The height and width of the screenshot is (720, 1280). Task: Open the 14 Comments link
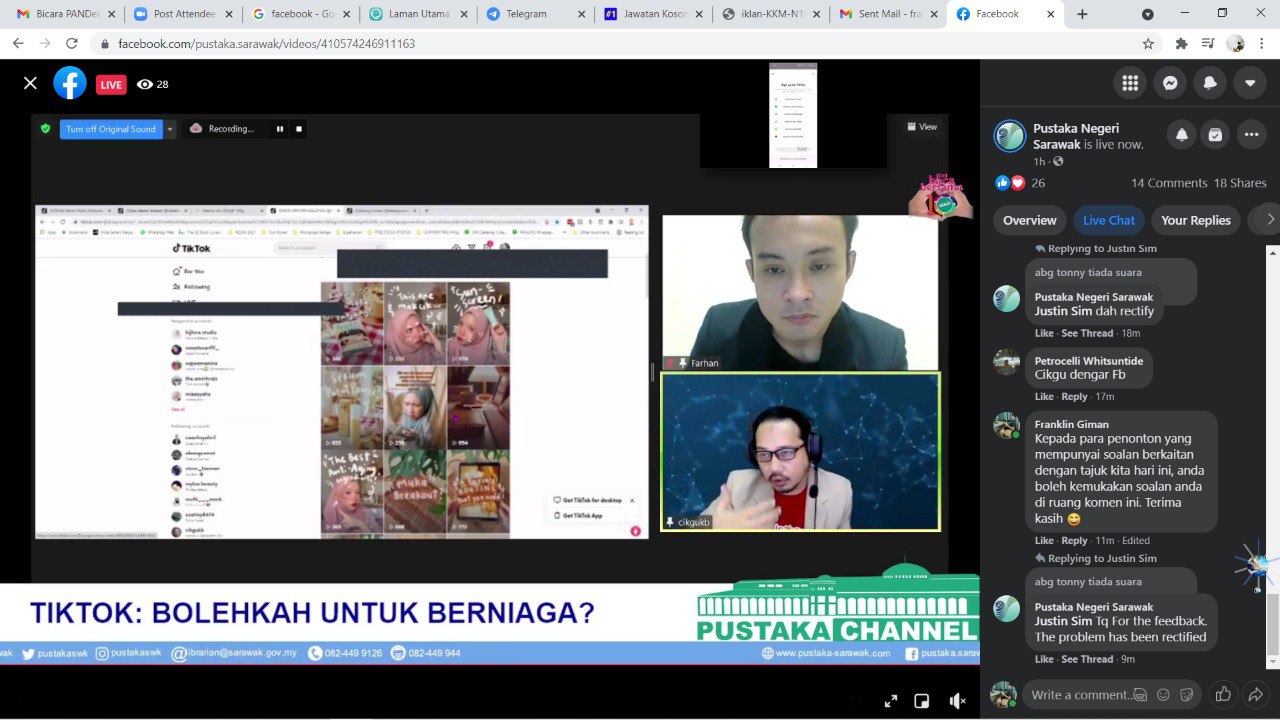tap(1169, 183)
